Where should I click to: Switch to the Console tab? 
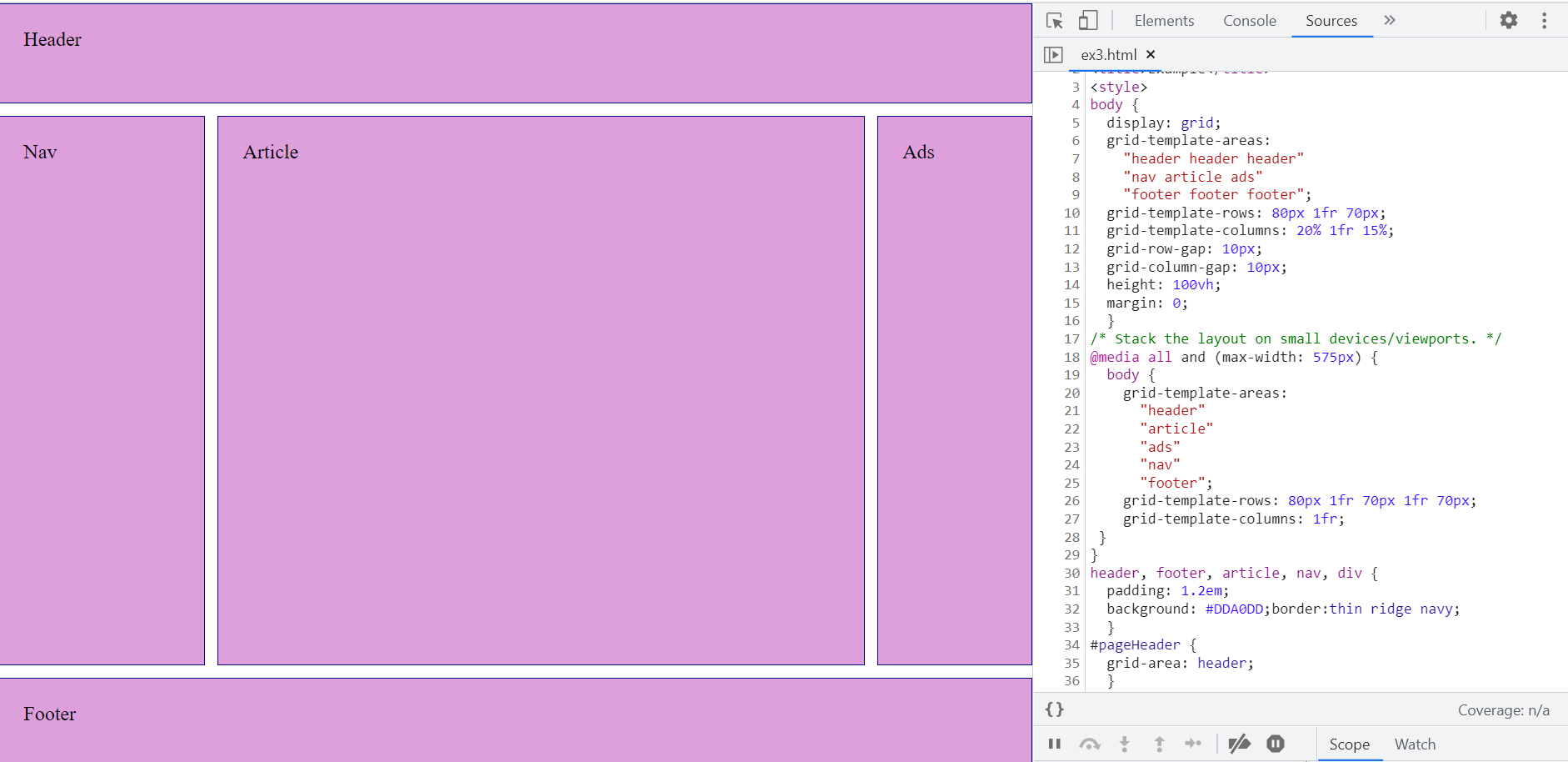point(1249,21)
